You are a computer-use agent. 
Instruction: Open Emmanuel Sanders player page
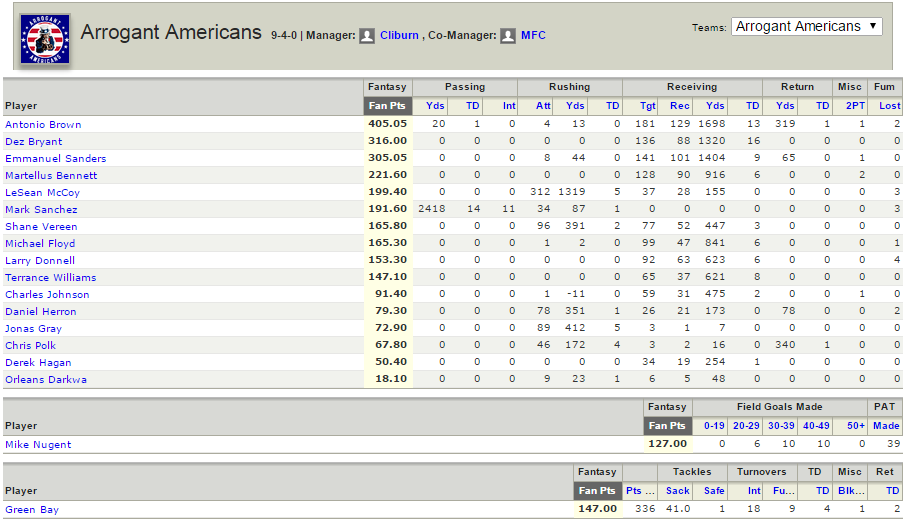click(56, 159)
